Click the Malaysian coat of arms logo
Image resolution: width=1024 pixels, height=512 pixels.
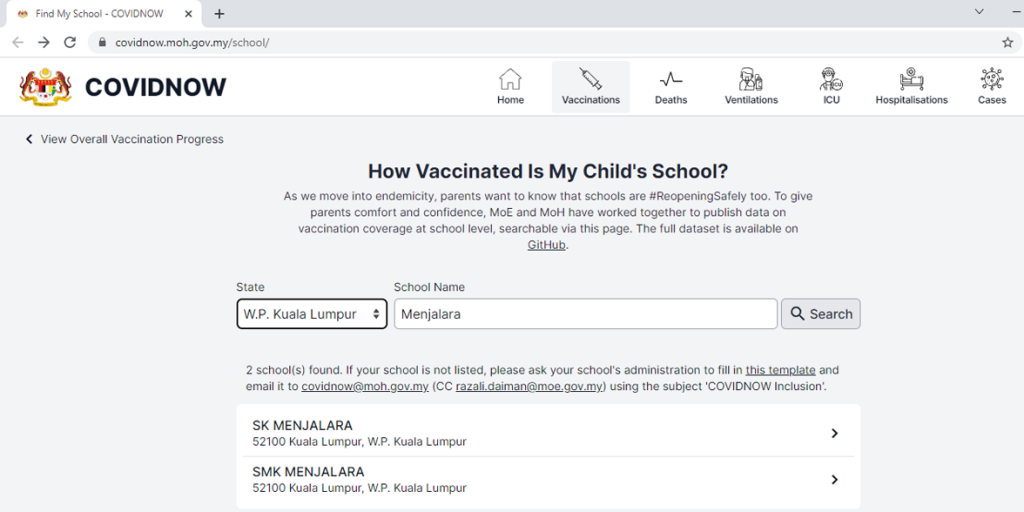coord(45,87)
